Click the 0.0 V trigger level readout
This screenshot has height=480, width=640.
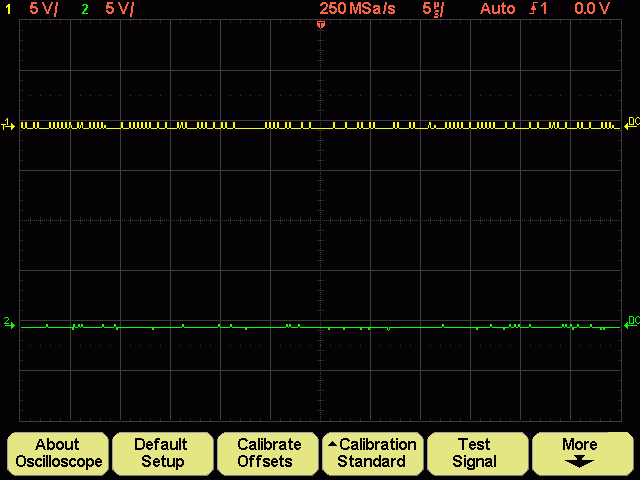pos(592,9)
